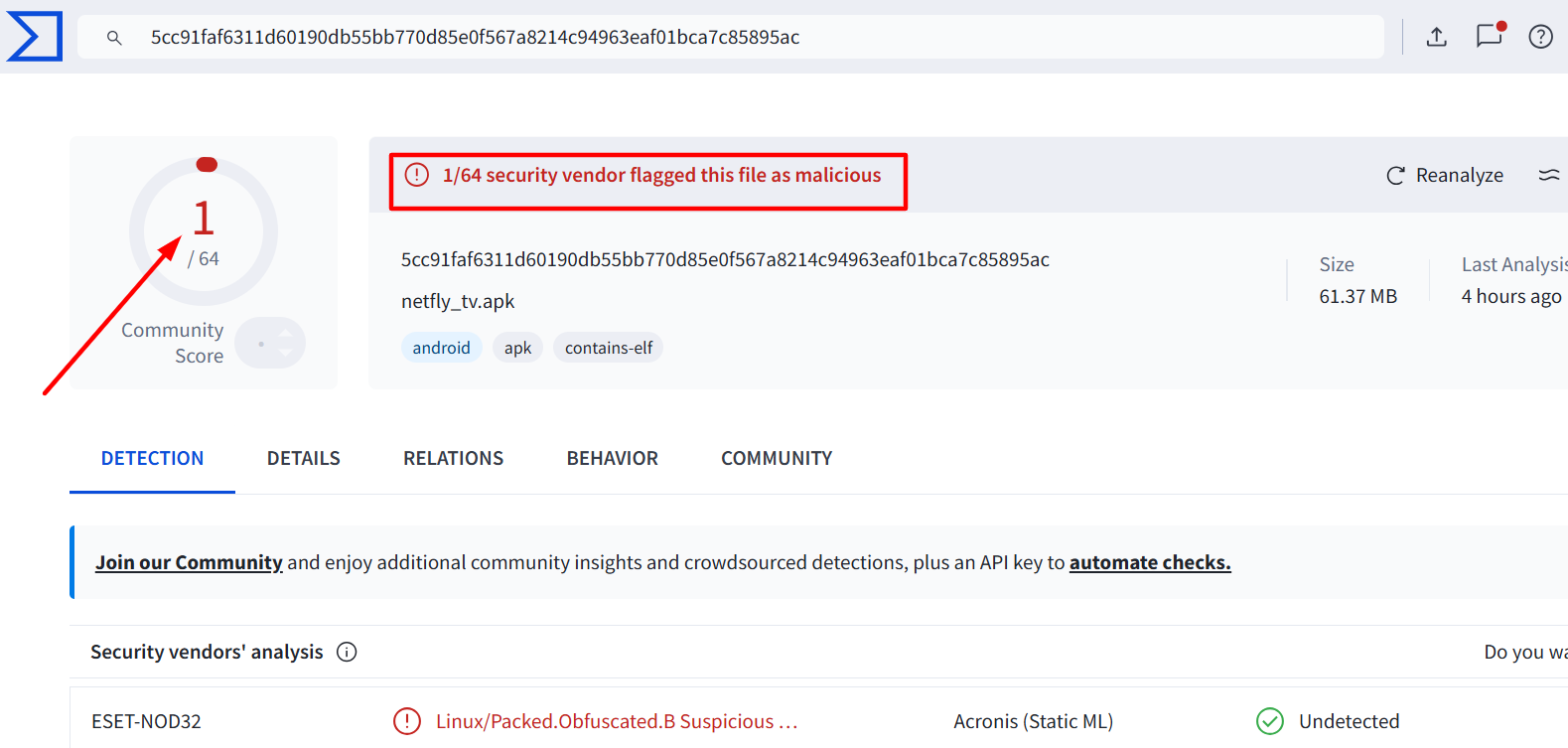Click the info icon beside Security vendors' analysis

pos(347,652)
